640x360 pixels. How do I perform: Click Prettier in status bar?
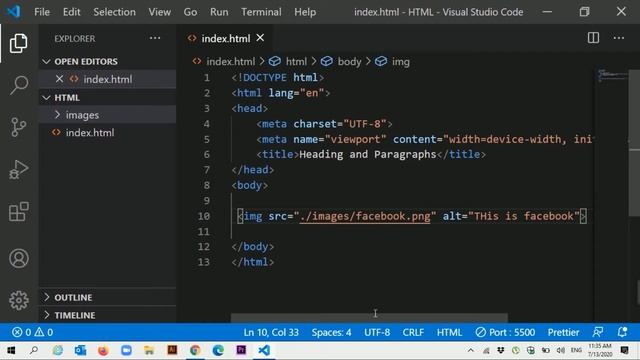pos(563,332)
